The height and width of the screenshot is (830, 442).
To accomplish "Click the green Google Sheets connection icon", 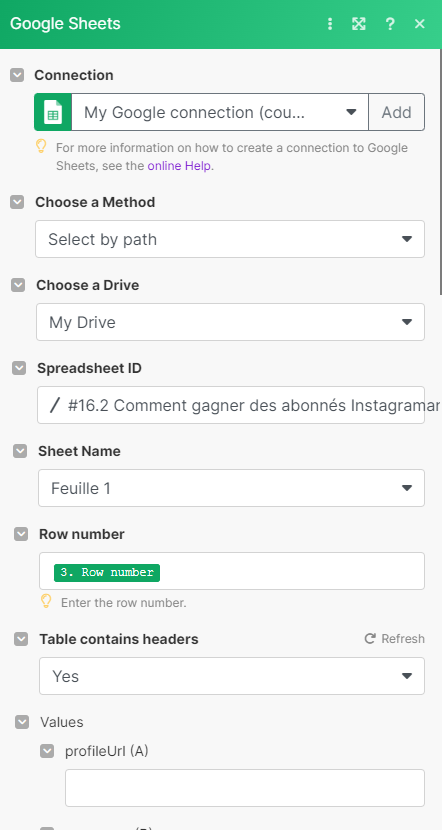I will click(x=53, y=112).
